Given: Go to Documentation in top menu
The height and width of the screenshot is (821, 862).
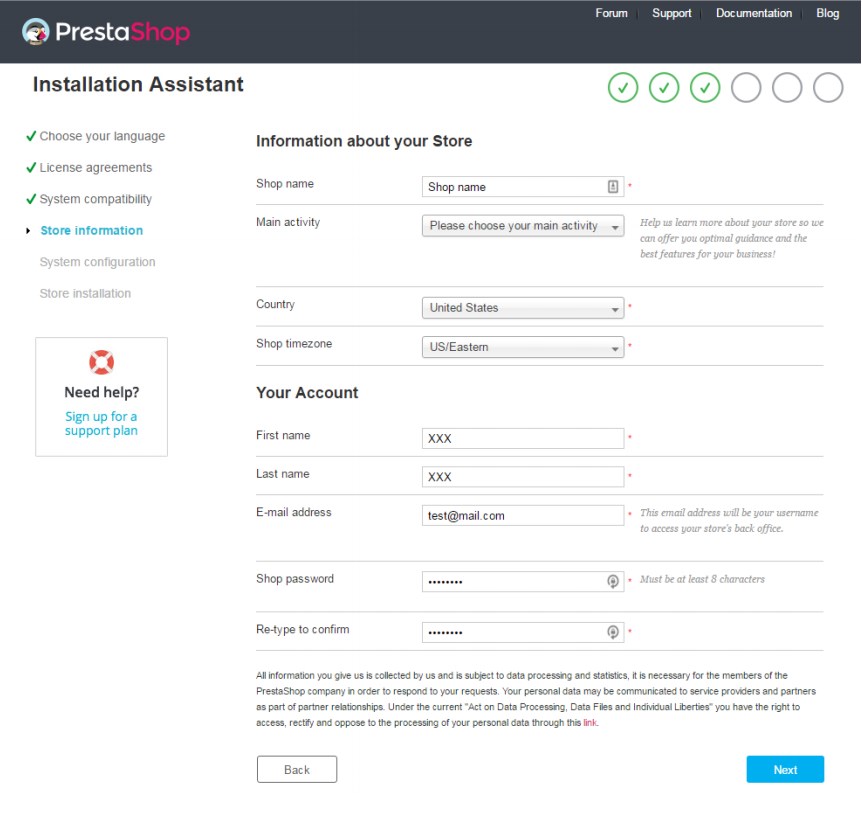Looking at the screenshot, I should tap(754, 14).
